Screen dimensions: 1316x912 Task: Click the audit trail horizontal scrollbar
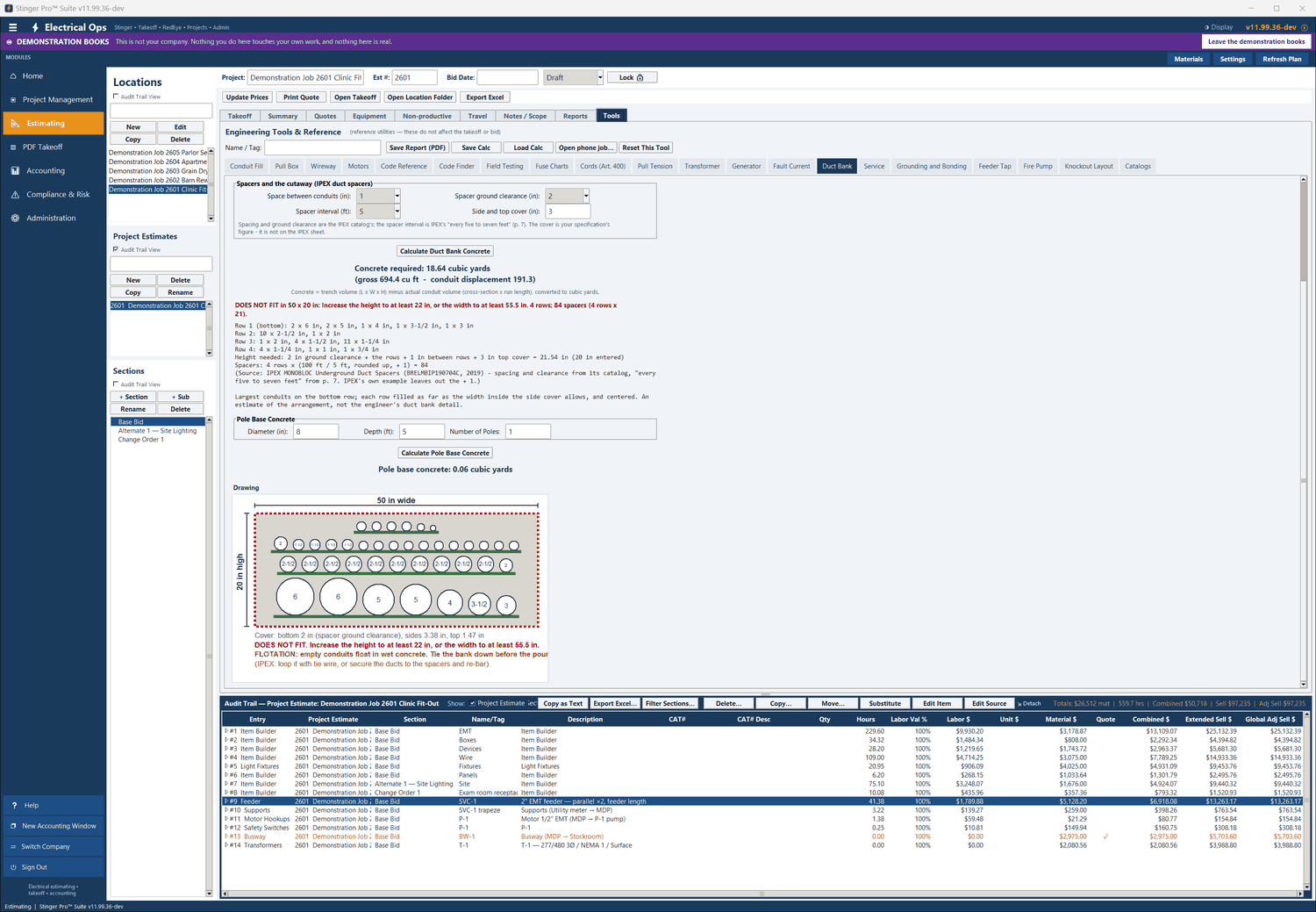pos(762,894)
